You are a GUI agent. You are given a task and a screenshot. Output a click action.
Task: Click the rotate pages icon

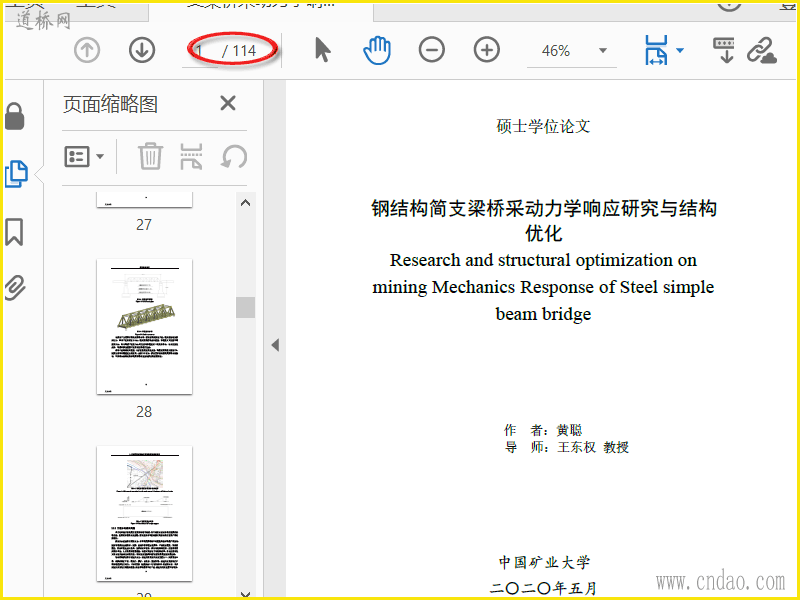[x=234, y=156]
